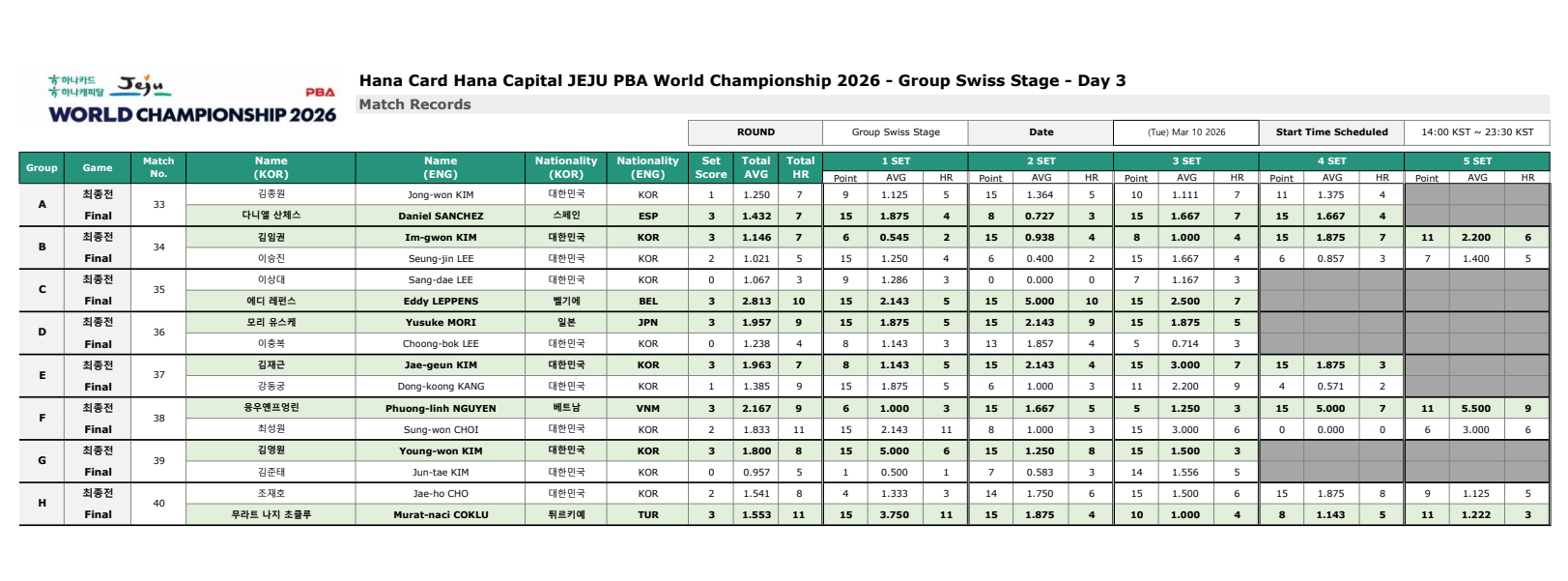Click the date cell Mar 10 2026
The image size is (1568, 581).
click(x=1186, y=132)
